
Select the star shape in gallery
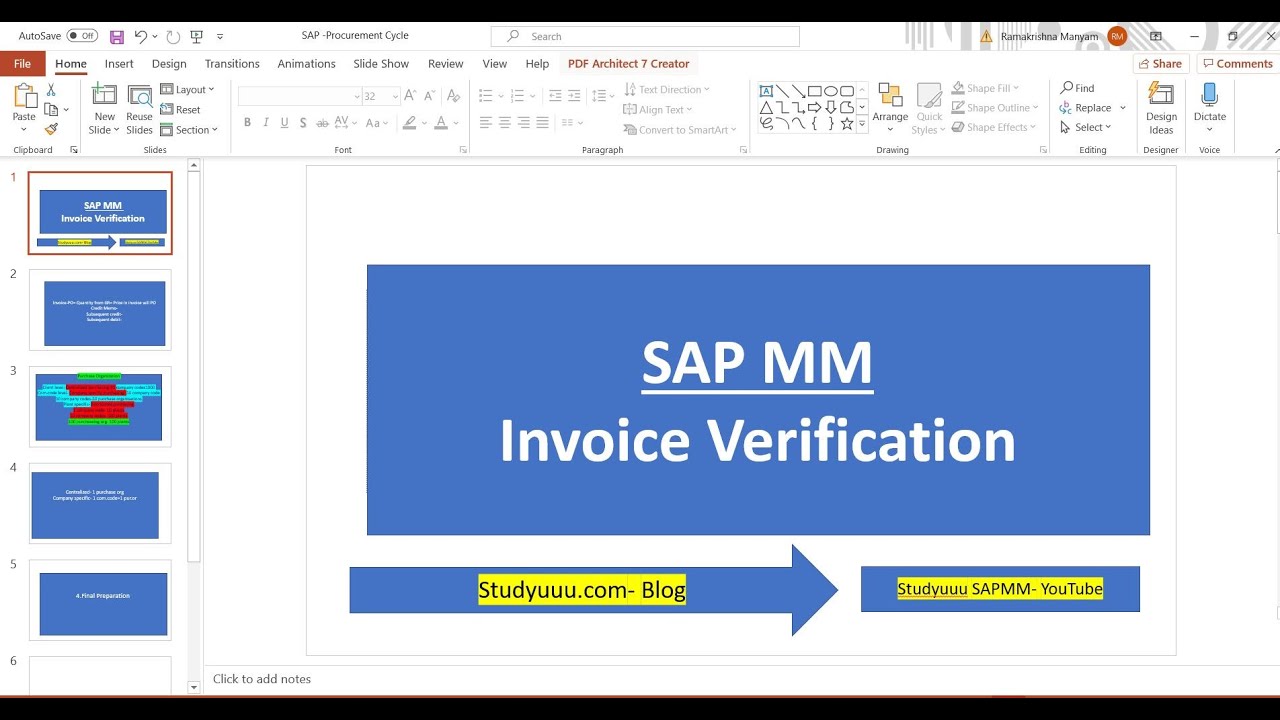pos(847,124)
